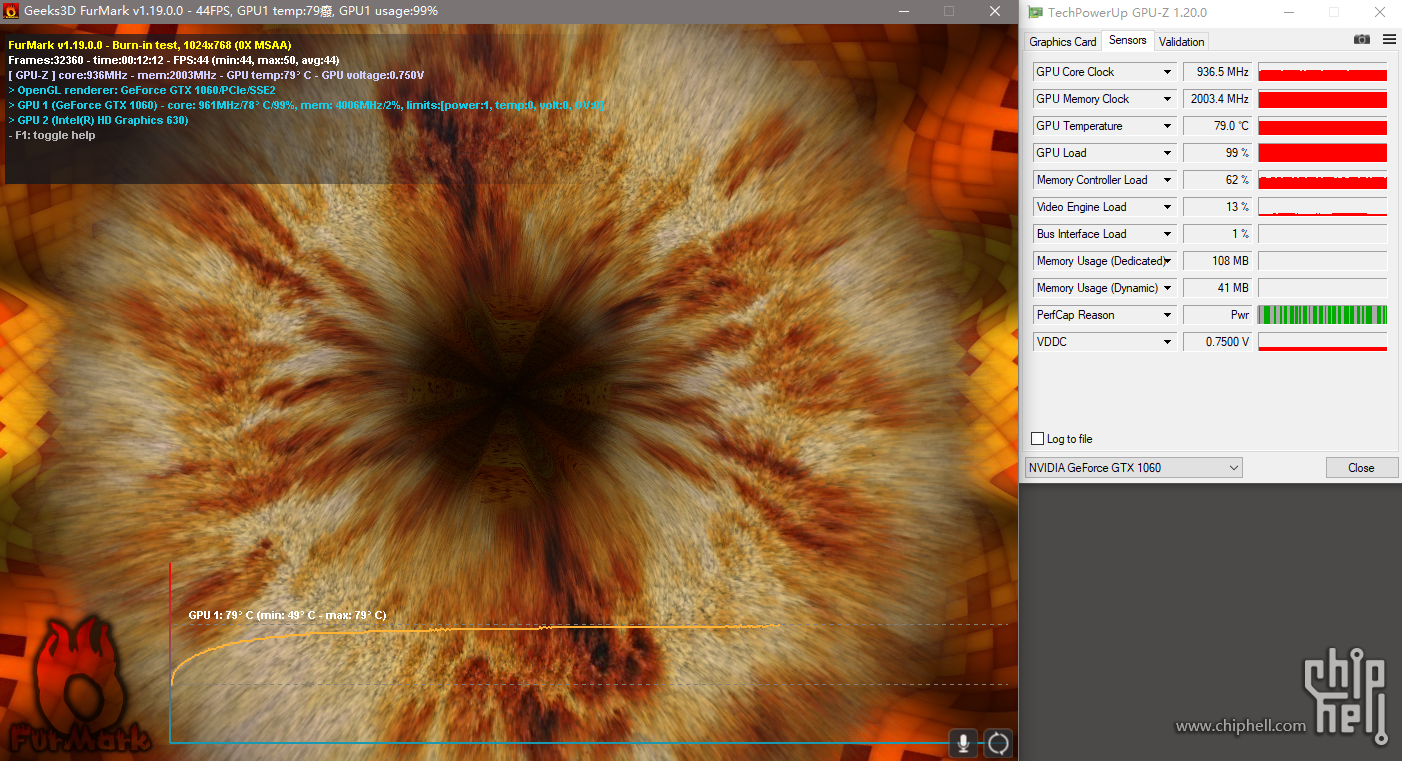1402x761 pixels.
Task: Click the 41 MB dynamic memory value
Action: [1217, 288]
